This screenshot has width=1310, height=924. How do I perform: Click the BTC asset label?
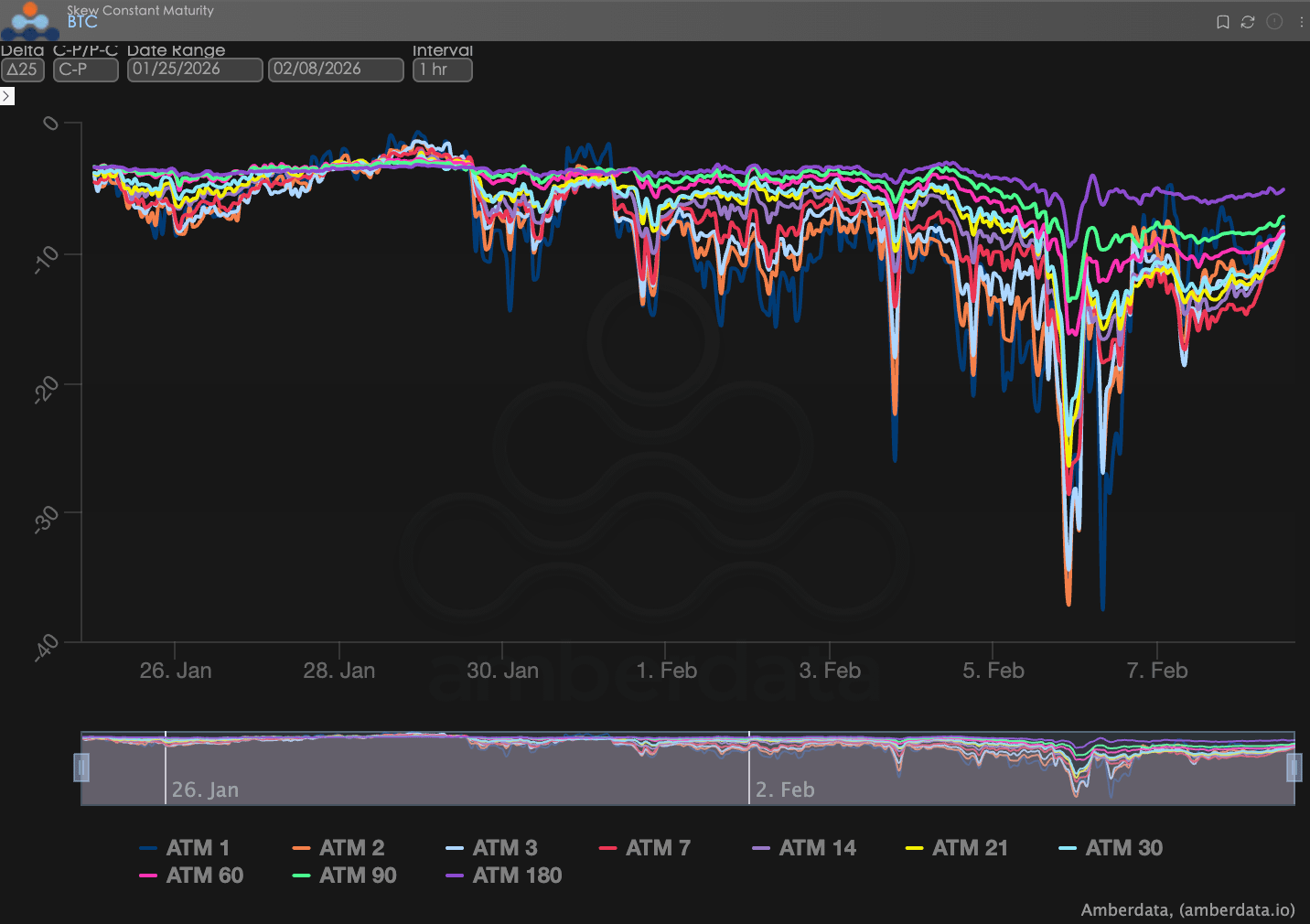coord(82,23)
